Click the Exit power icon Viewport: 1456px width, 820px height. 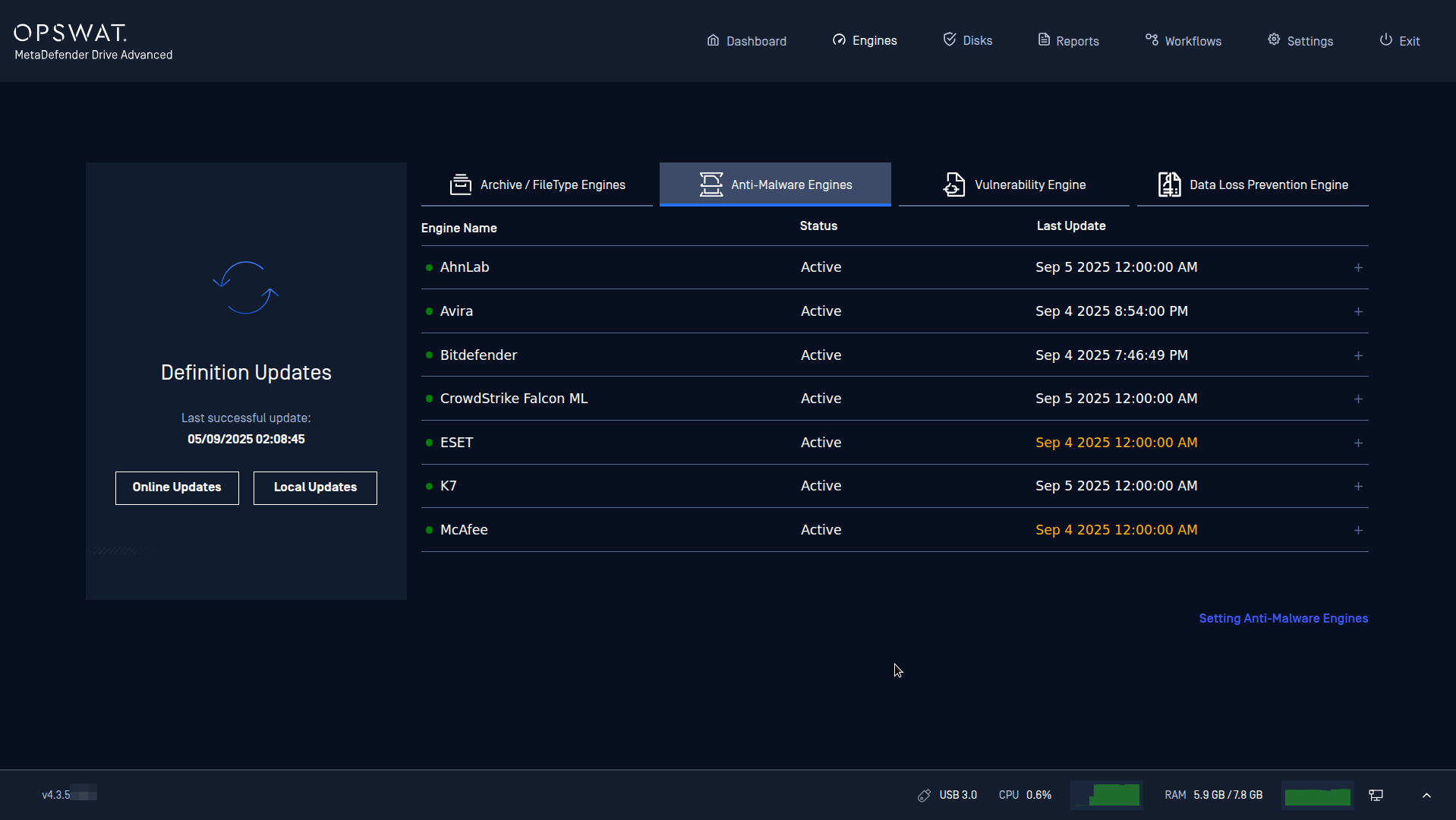tap(1386, 39)
